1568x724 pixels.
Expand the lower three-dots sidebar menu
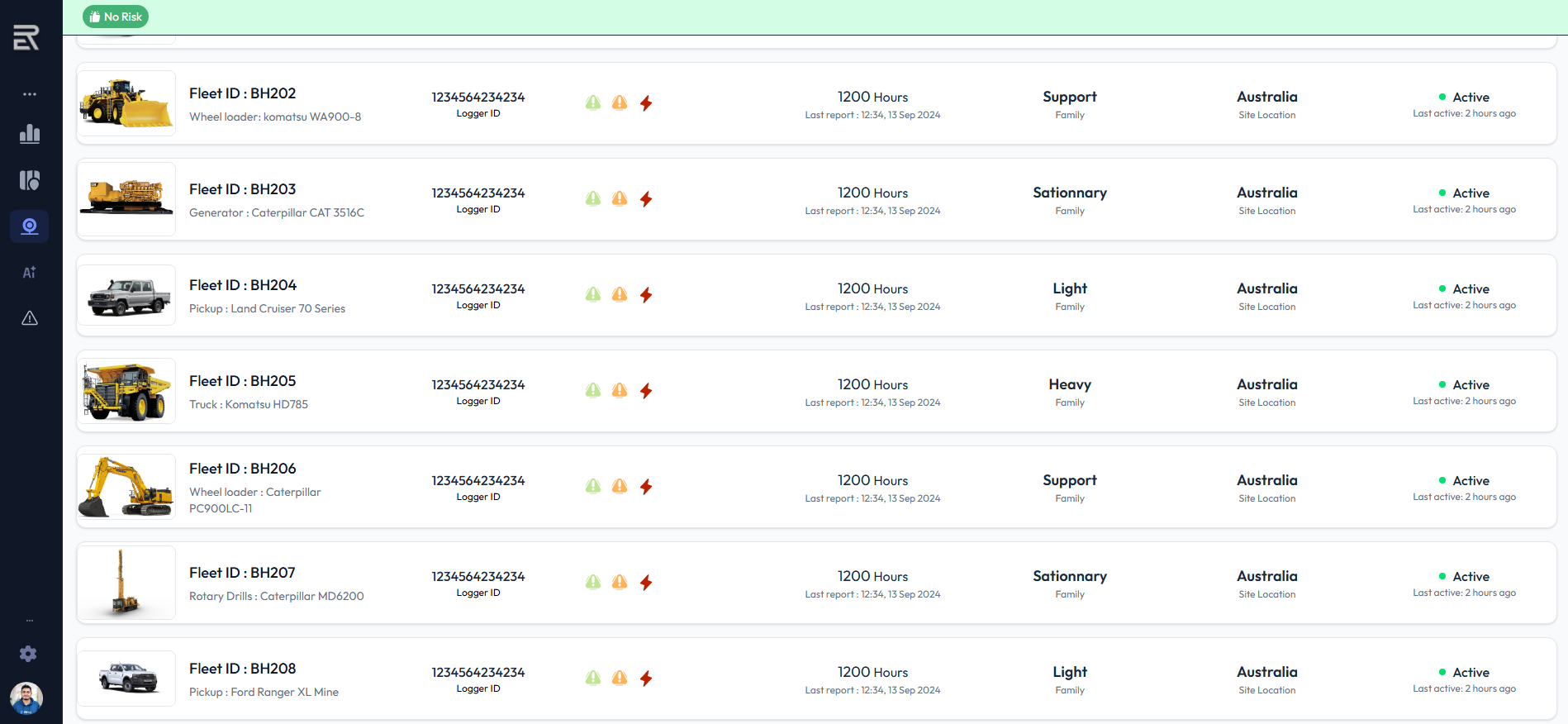click(30, 620)
